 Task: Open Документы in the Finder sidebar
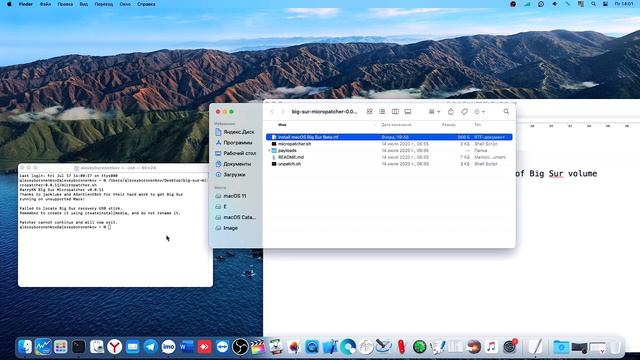tap(233, 164)
